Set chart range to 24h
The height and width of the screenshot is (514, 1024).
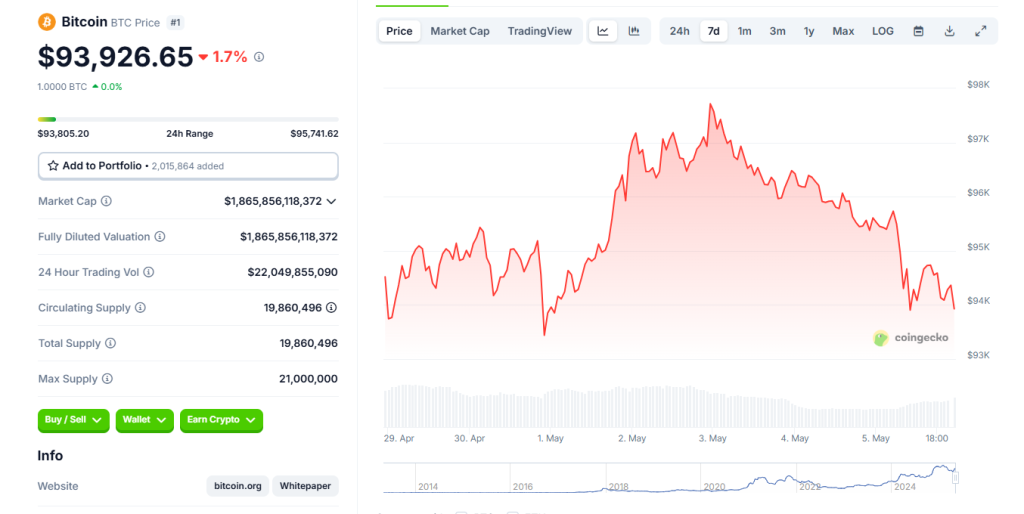click(679, 31)
